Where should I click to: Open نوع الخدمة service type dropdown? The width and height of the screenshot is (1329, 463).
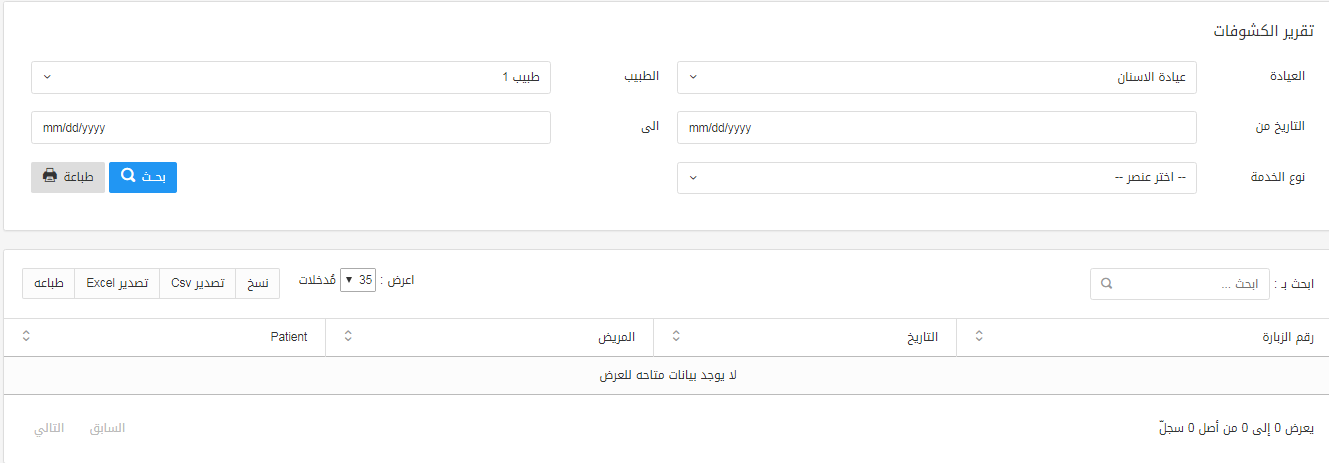point(937,178)
